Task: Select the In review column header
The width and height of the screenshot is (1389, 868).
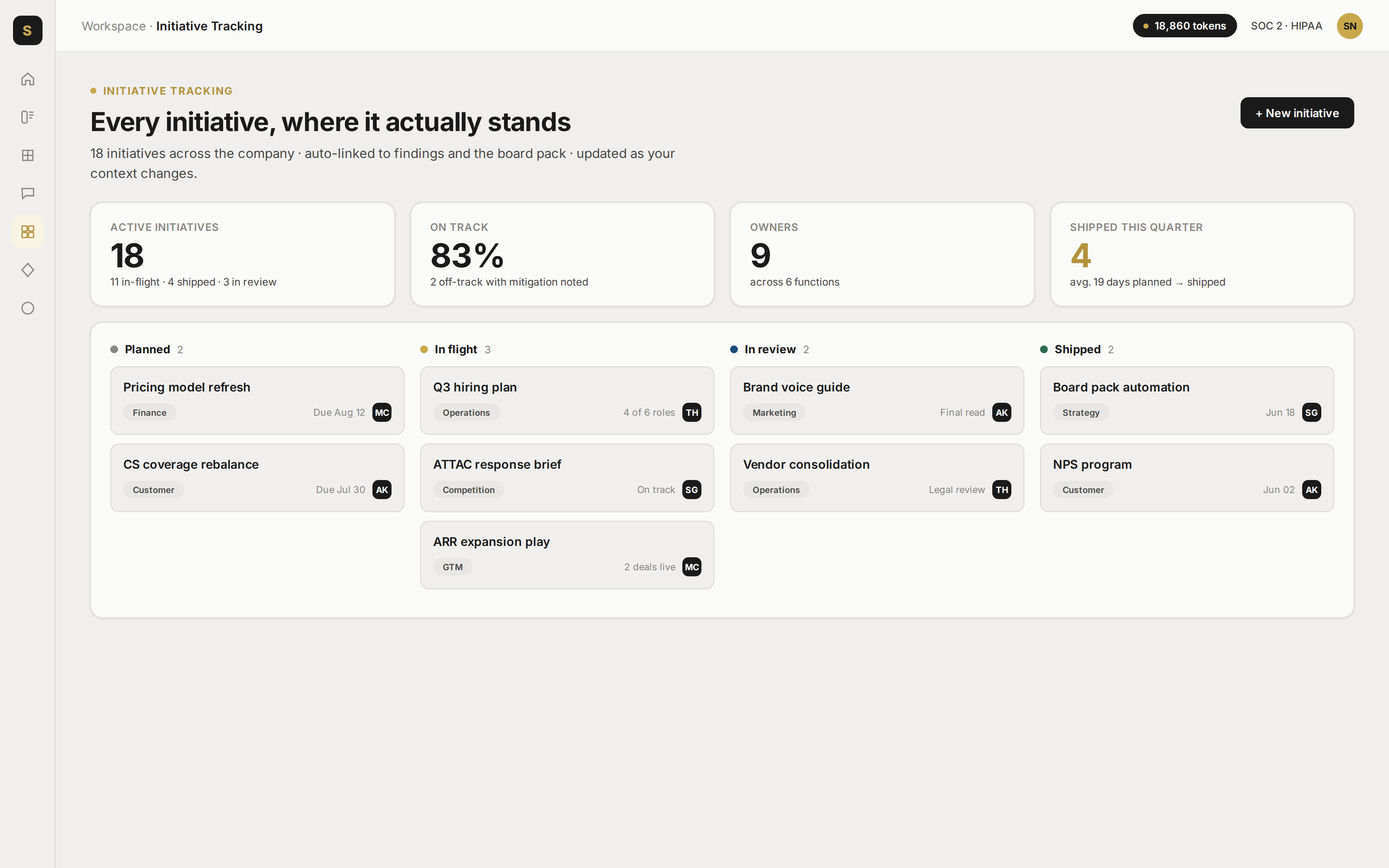Action: 770,350
